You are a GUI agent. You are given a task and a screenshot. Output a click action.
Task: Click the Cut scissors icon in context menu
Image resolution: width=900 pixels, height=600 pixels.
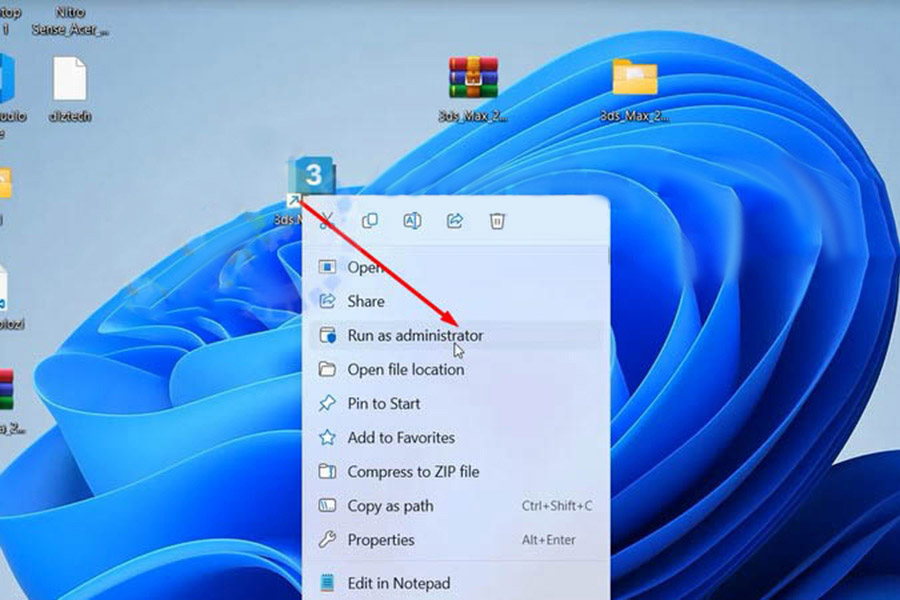[326, 221]
